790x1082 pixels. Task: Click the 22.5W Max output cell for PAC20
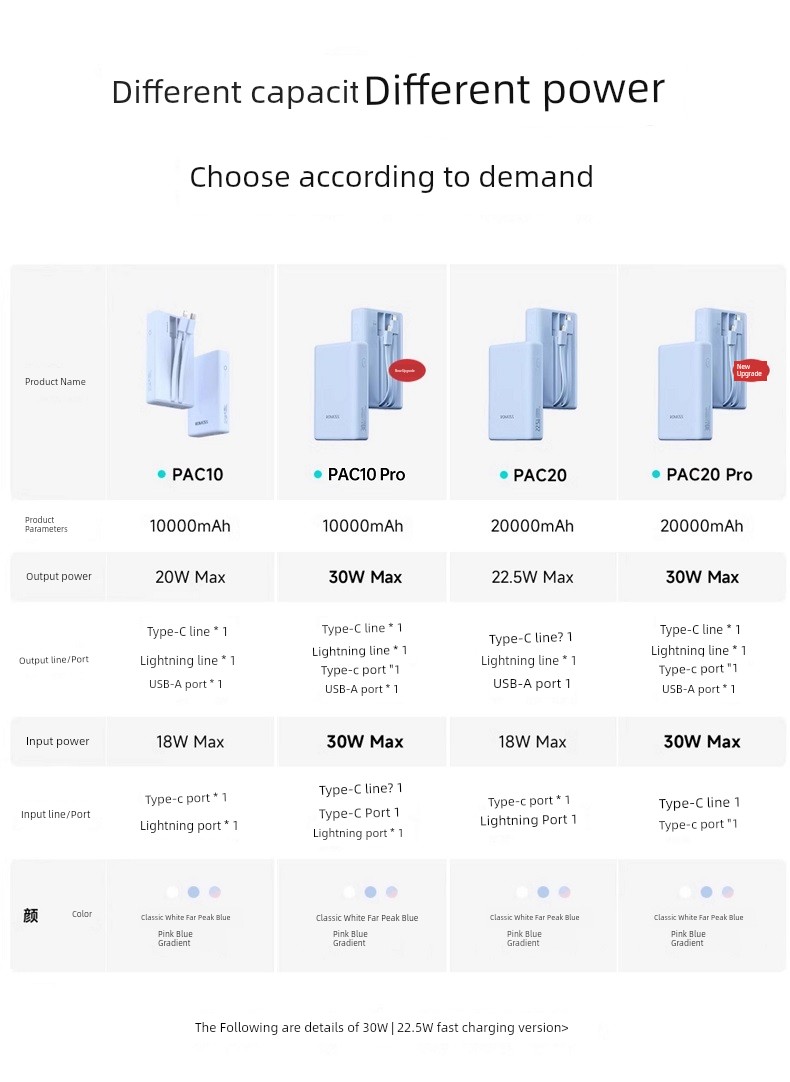click(x=532, y=577)
